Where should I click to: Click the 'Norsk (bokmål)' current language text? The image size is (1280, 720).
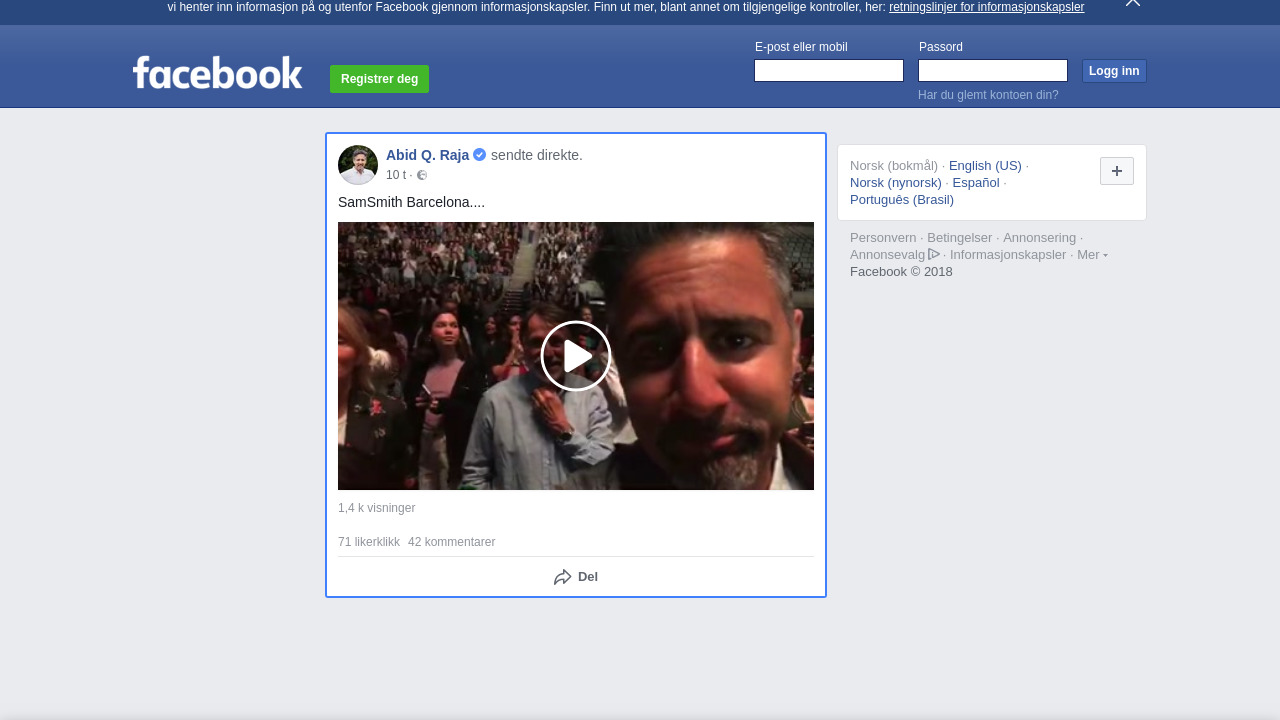(x=894, y=166)
